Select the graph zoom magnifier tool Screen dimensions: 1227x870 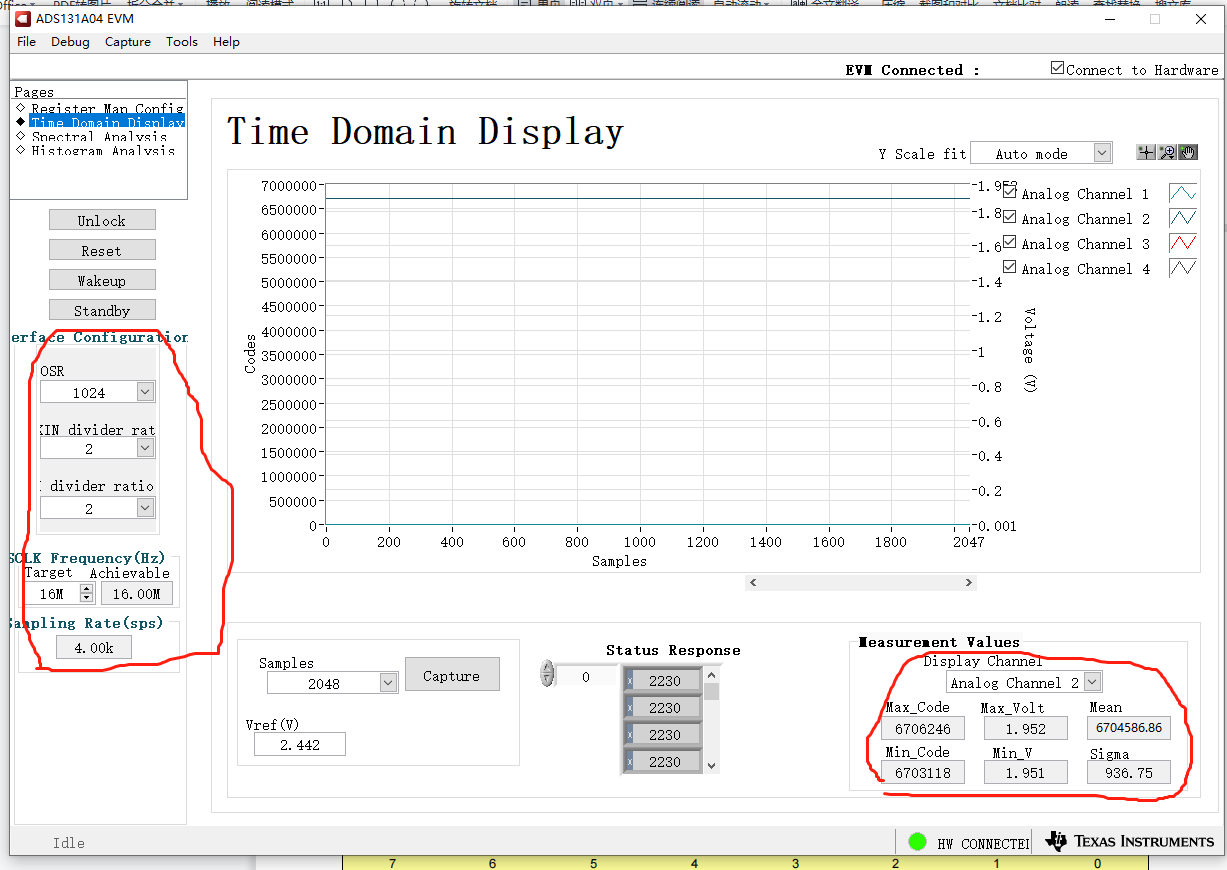point(1167,152)
